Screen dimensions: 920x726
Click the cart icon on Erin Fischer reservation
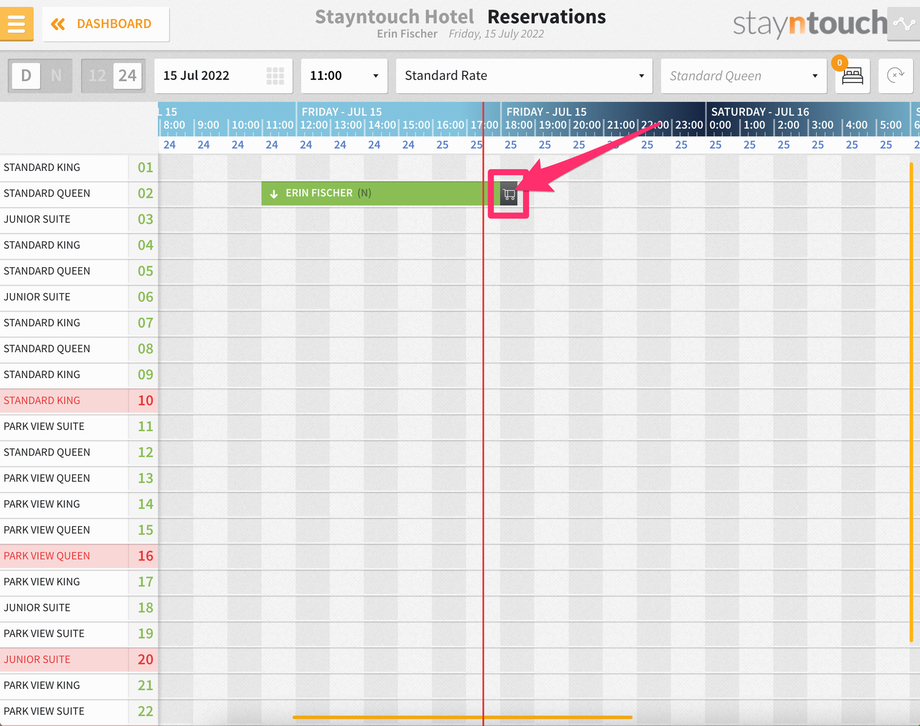pyautogui.click(x=509, y=194)
